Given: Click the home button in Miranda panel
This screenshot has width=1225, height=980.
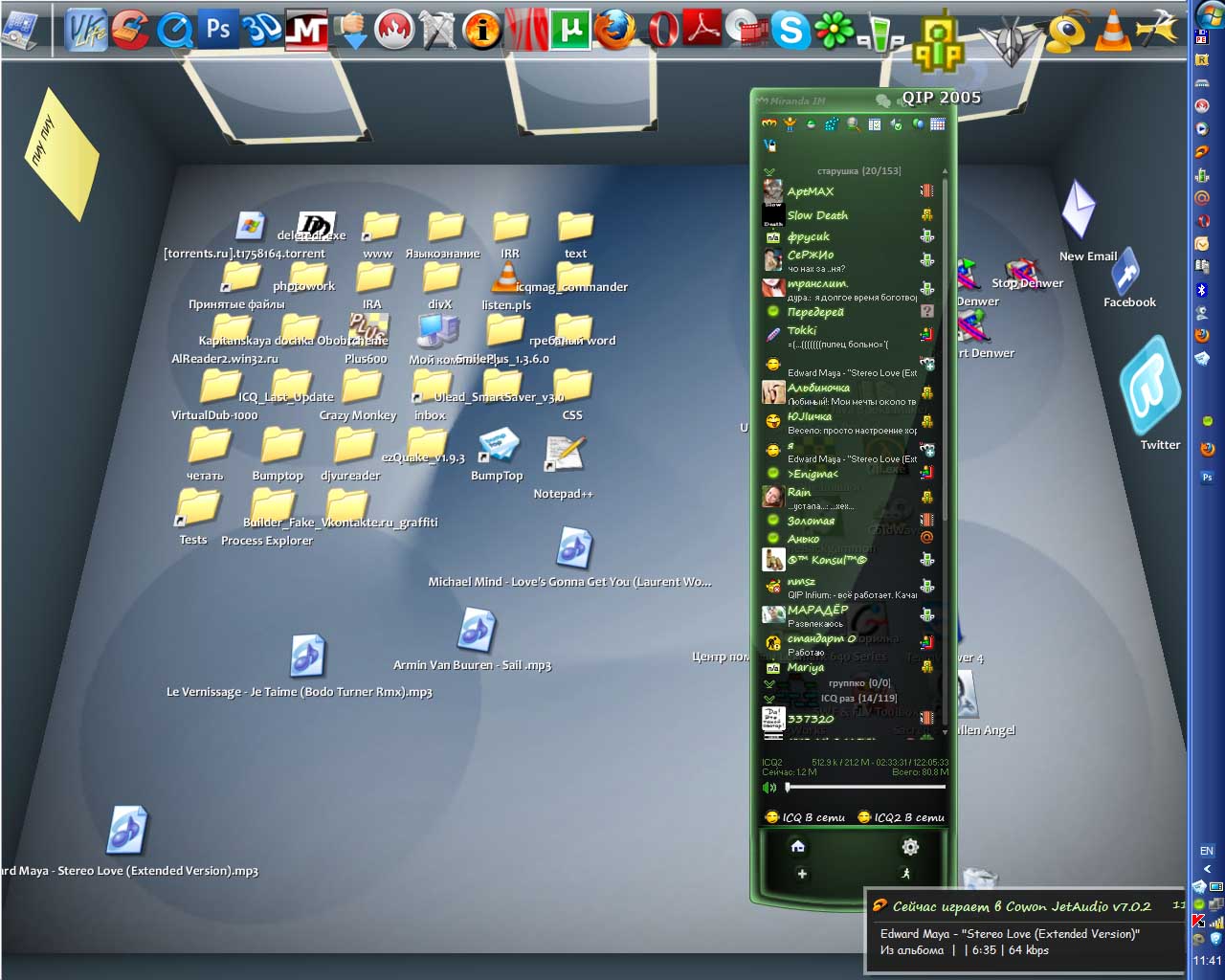Looking at the screenshot, I should pos(797,846).
